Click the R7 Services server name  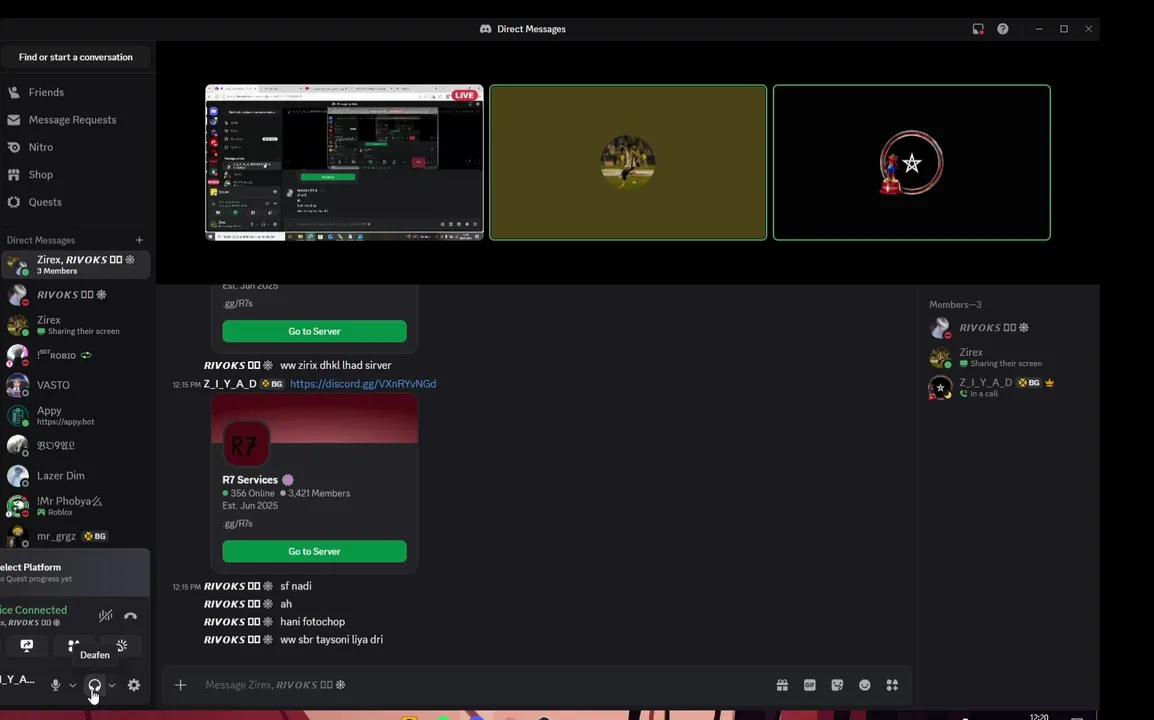coord(250,479)
